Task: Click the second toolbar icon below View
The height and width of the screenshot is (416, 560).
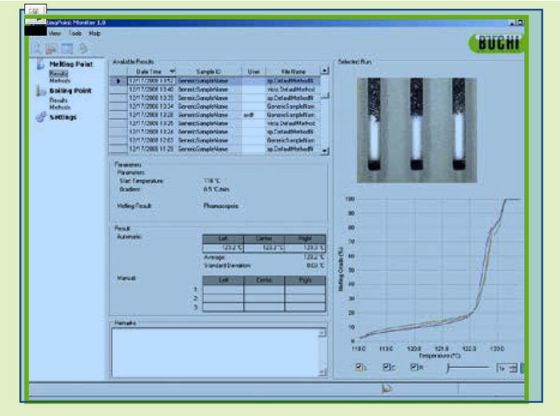Action: 52,49
